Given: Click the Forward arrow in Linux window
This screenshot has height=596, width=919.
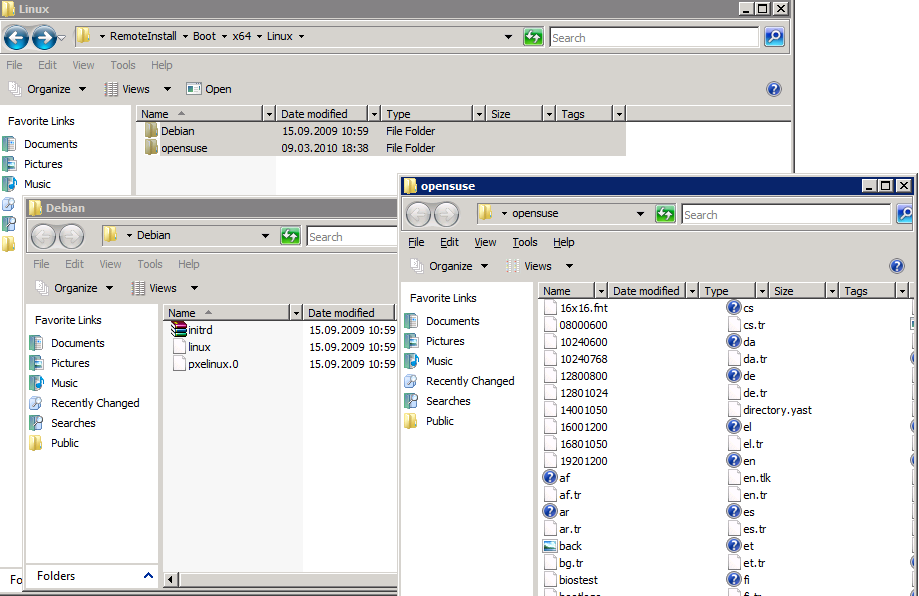Looking at the screenshot, I should click(45, 38).
